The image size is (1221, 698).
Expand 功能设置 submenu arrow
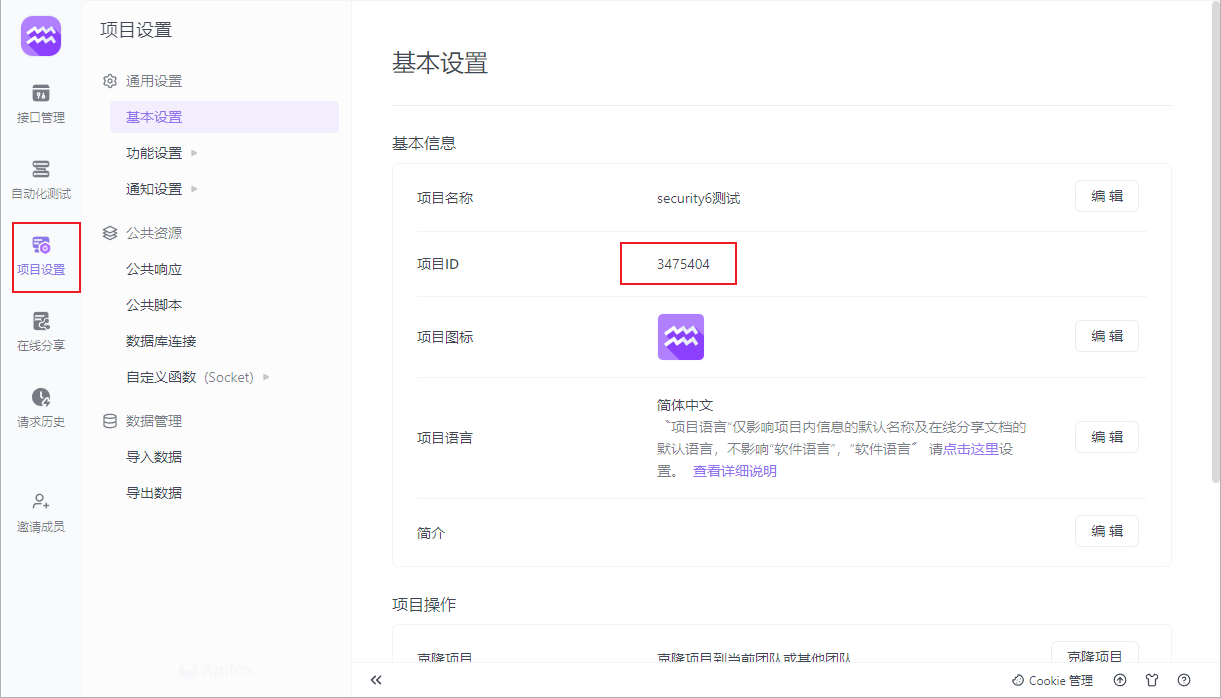pyautogui.click(x=194, y=153)
